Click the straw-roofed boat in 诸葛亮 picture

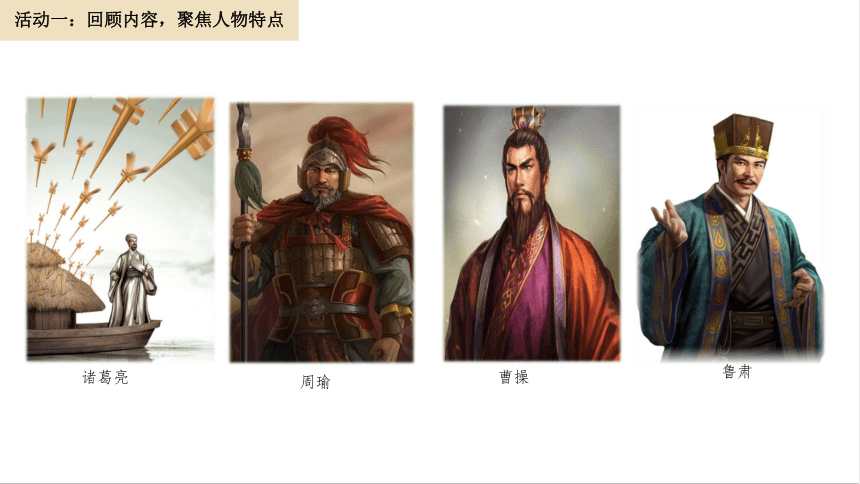pos(82,307)
